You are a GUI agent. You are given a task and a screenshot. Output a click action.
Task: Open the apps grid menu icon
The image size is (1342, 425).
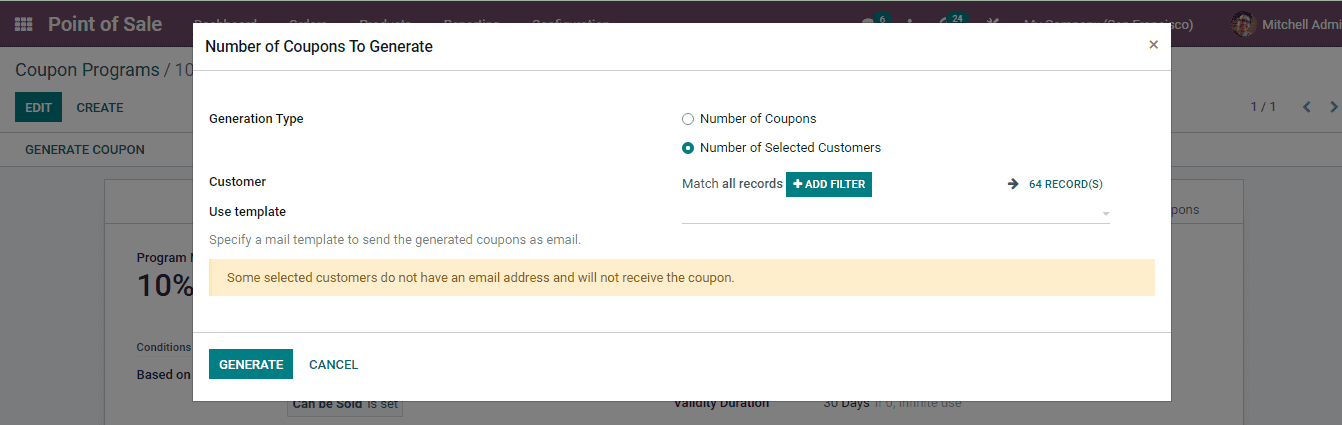(x=24, y=25)
